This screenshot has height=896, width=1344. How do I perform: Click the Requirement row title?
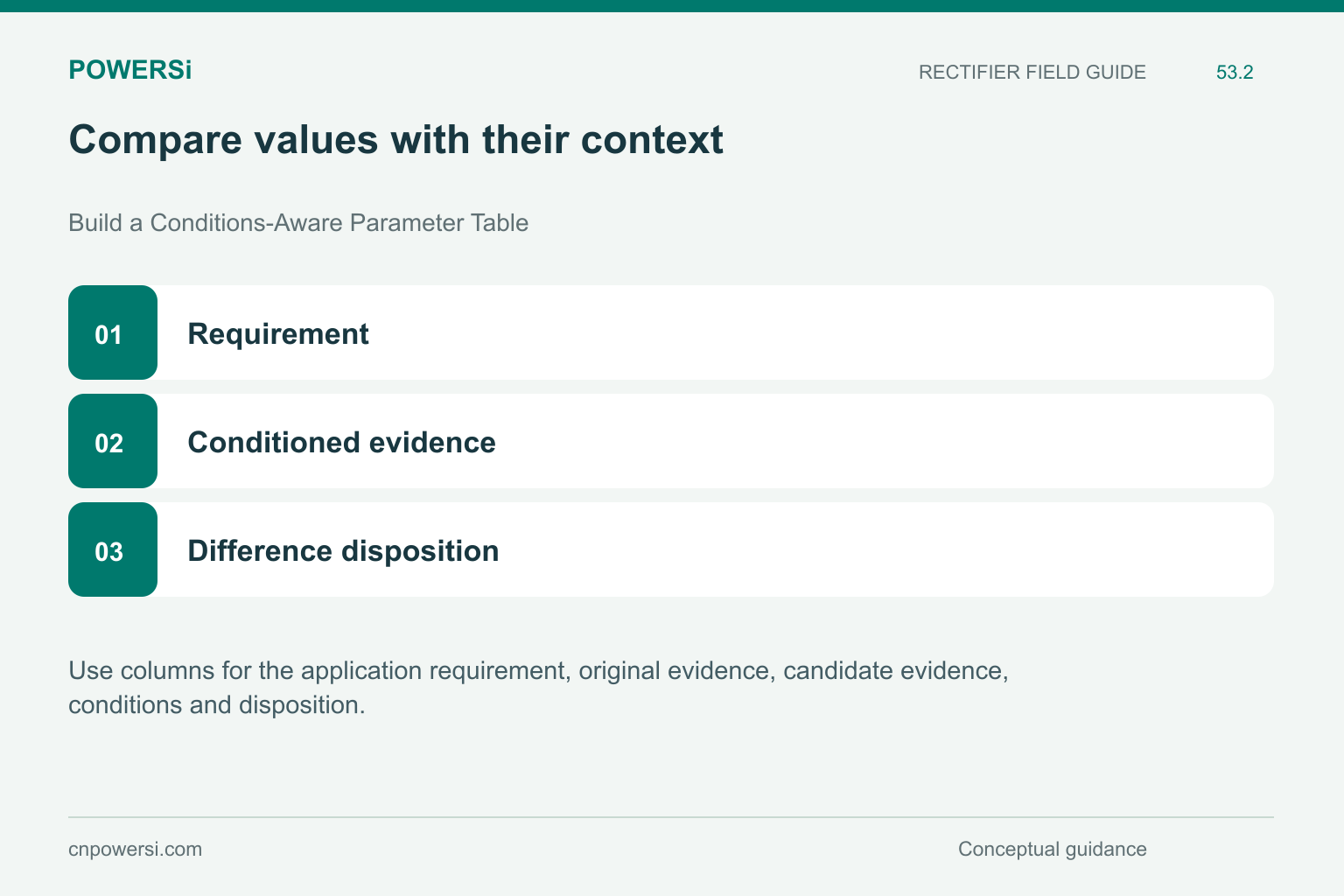278,333
